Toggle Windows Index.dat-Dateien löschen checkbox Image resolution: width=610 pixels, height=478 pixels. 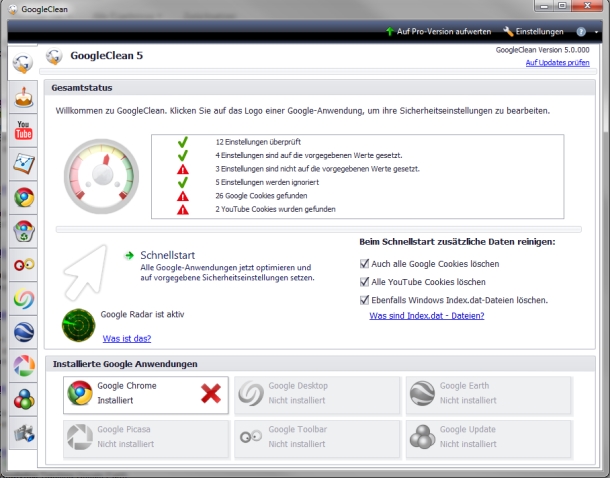(365, 300)
